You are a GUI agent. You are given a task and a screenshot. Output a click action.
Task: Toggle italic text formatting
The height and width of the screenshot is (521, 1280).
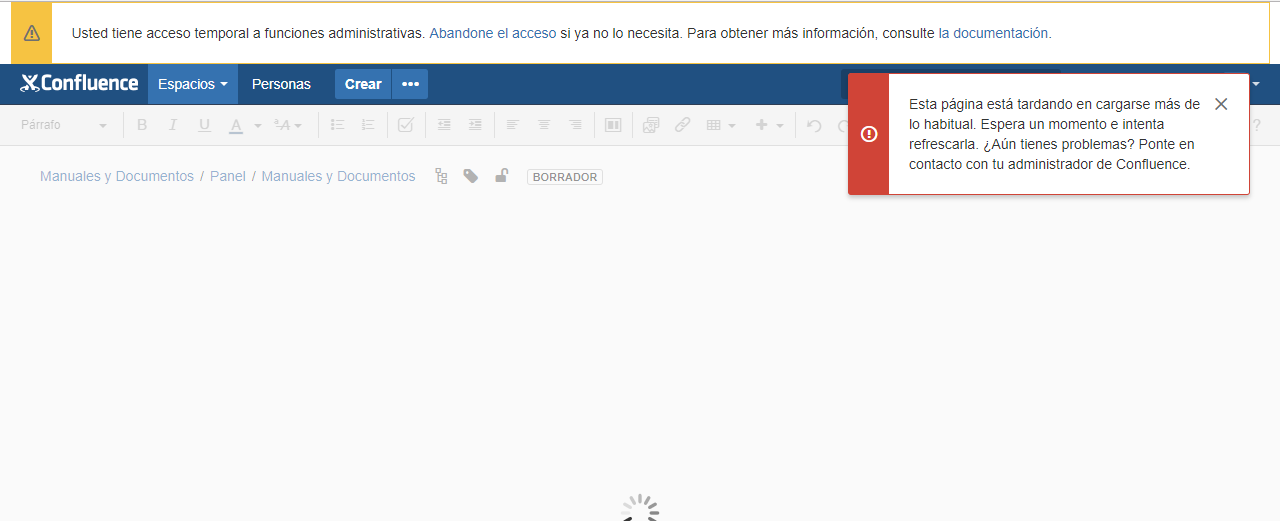tap(172, 125)
